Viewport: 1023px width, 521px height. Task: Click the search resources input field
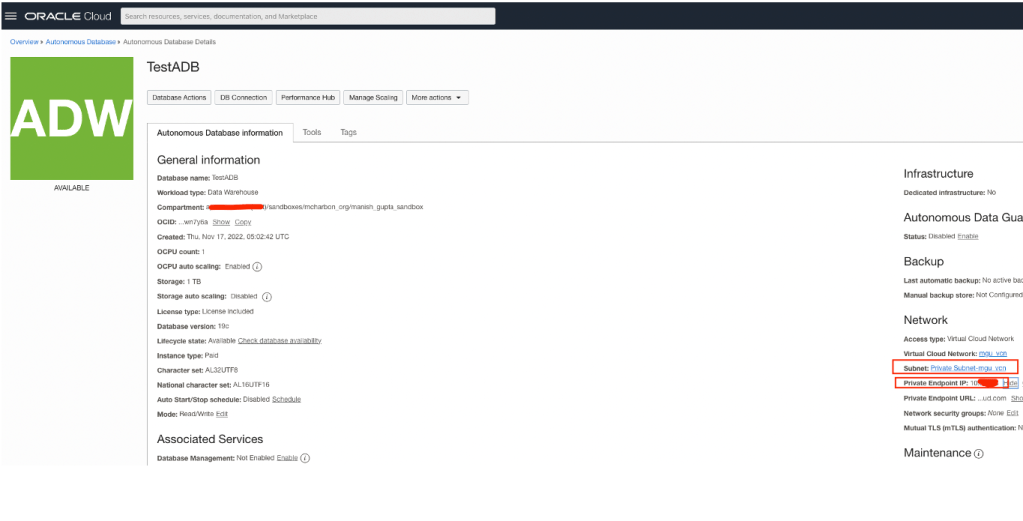(x=307, y=16)
